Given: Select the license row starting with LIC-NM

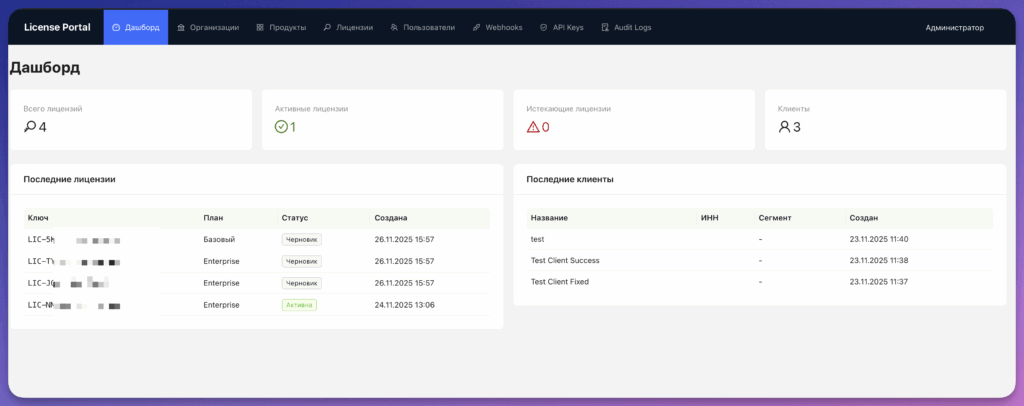Looking at the screenshot, I should tap(257, 305).
